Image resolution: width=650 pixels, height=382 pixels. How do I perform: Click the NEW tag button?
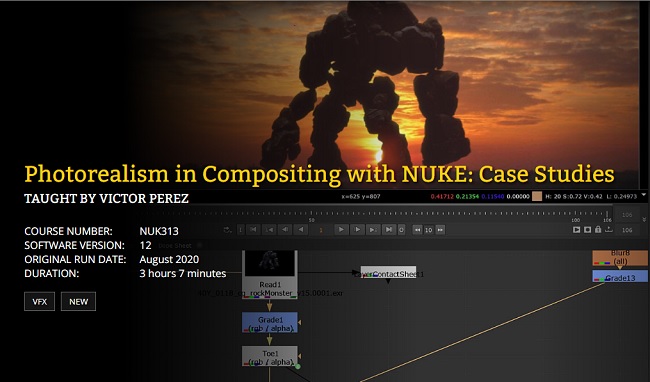(78, 302)
